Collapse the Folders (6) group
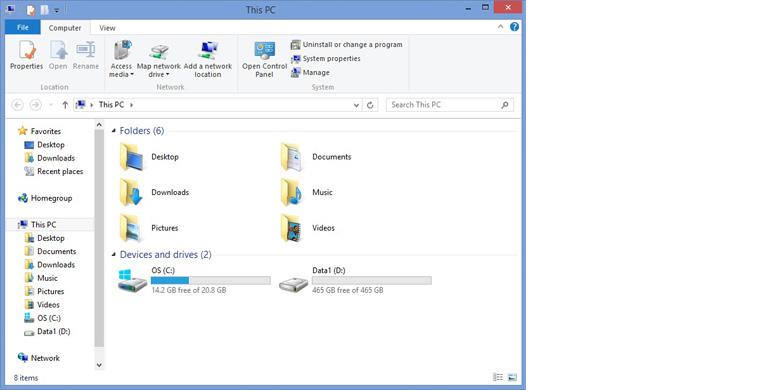This screenshot has width=780, height=390. click(x=114, y=131)
